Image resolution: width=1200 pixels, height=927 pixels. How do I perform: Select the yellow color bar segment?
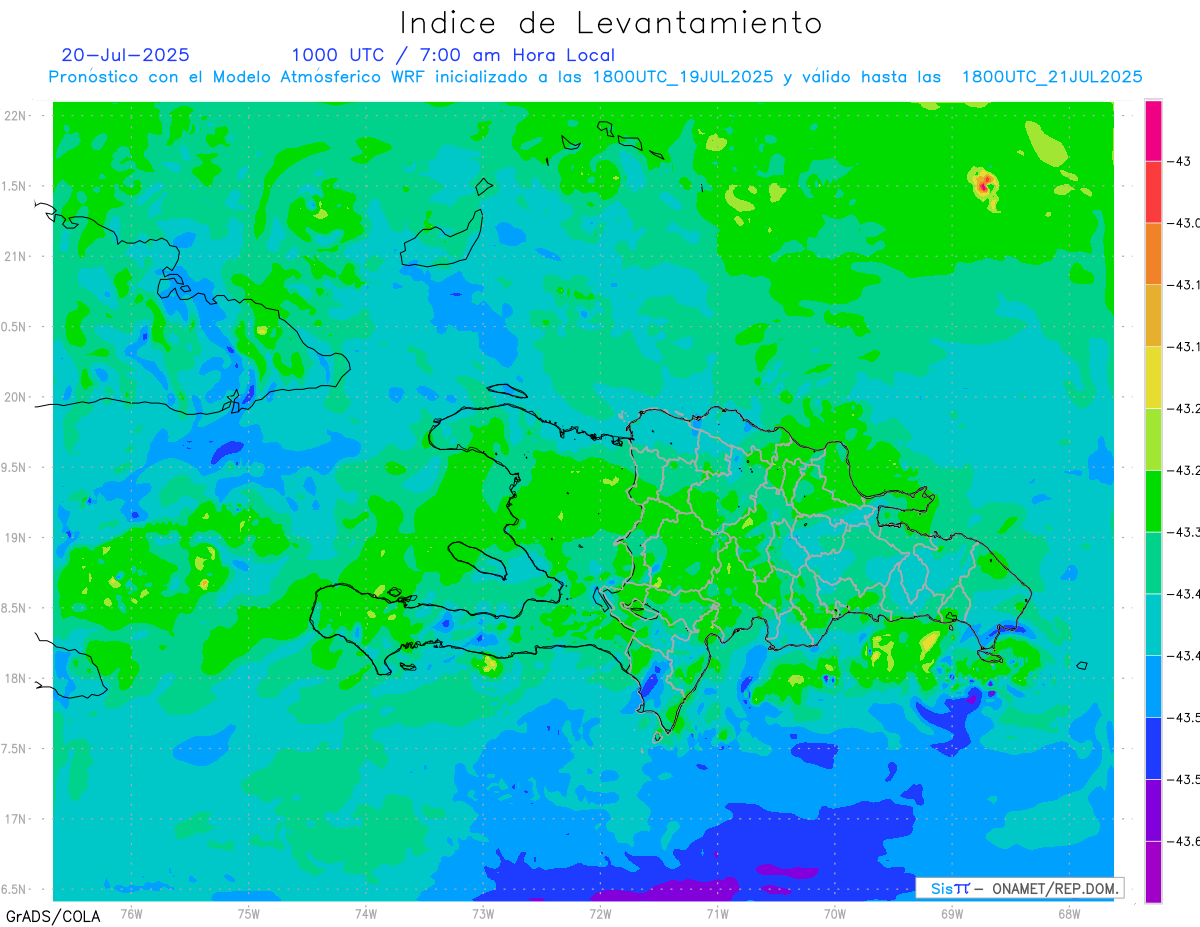pyautogui.click(x=1153, y=377)
